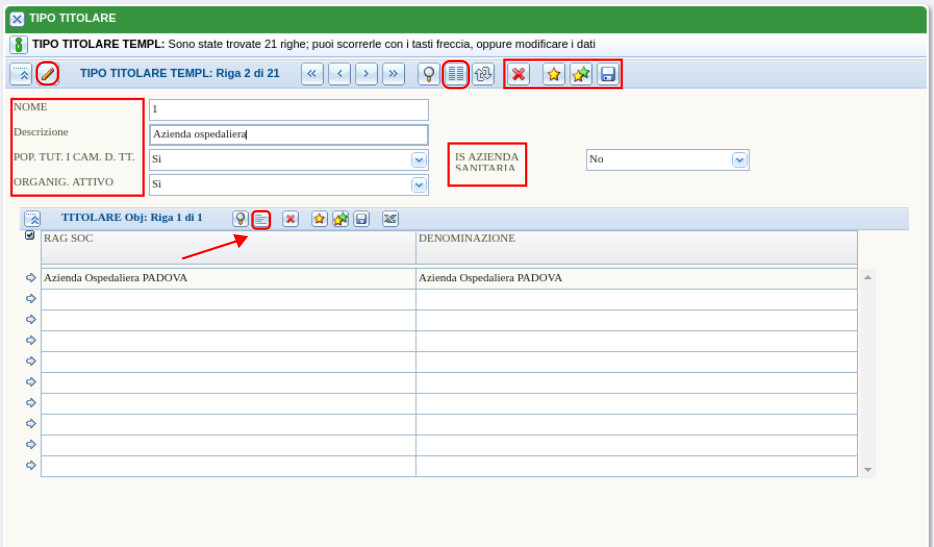Viewport: 934px width, 547px height.
Task: Open the POP. TUT. I CAM. D. TT. dropdown
Action: (419, 160)
